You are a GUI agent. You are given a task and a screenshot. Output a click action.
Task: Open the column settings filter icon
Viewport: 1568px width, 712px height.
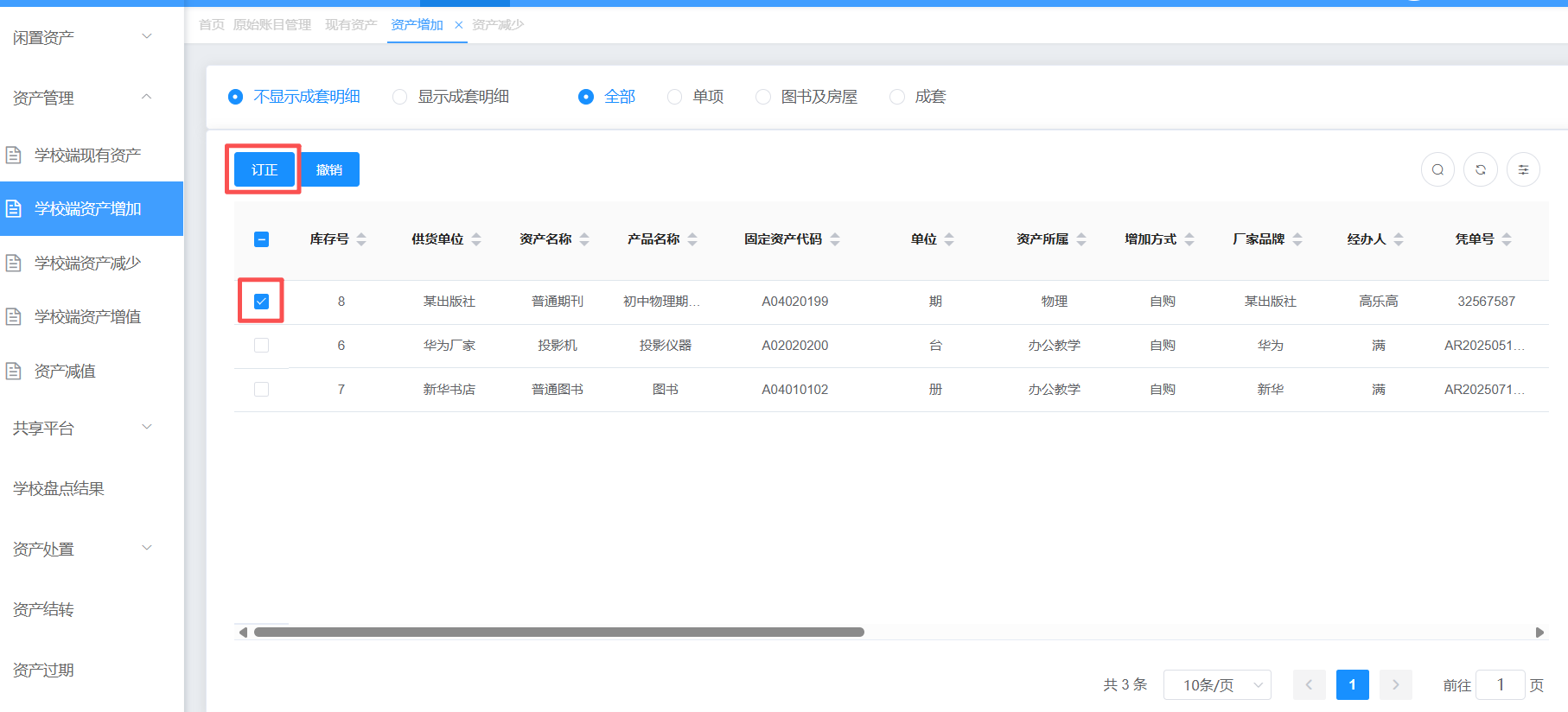click(x=1523, y=169)
